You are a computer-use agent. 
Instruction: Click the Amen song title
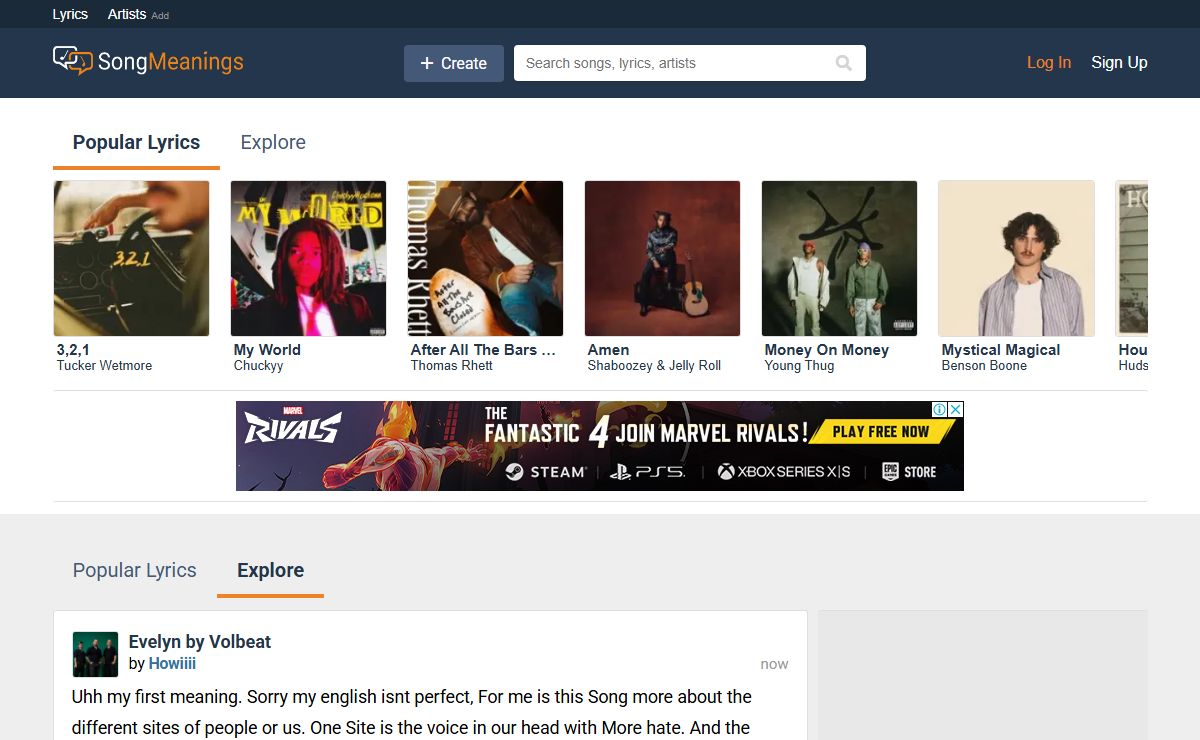608,350
